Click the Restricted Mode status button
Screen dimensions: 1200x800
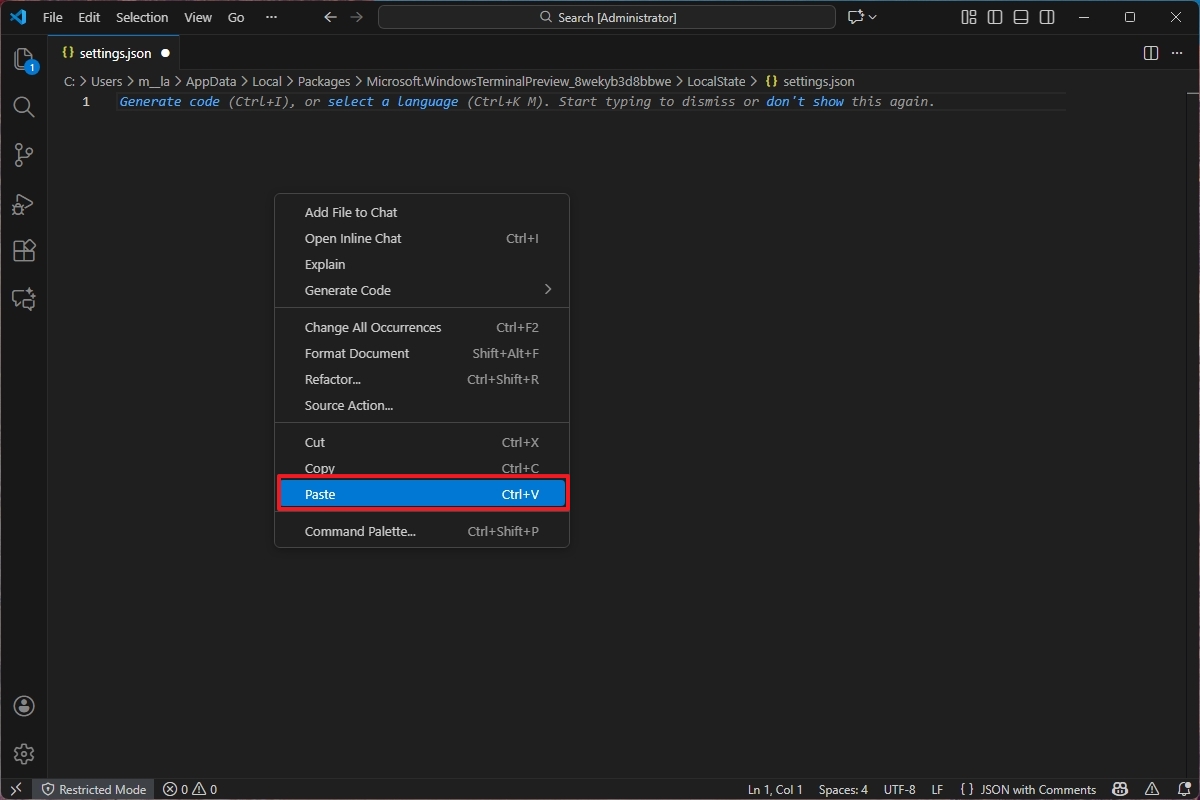pos(93,789)
